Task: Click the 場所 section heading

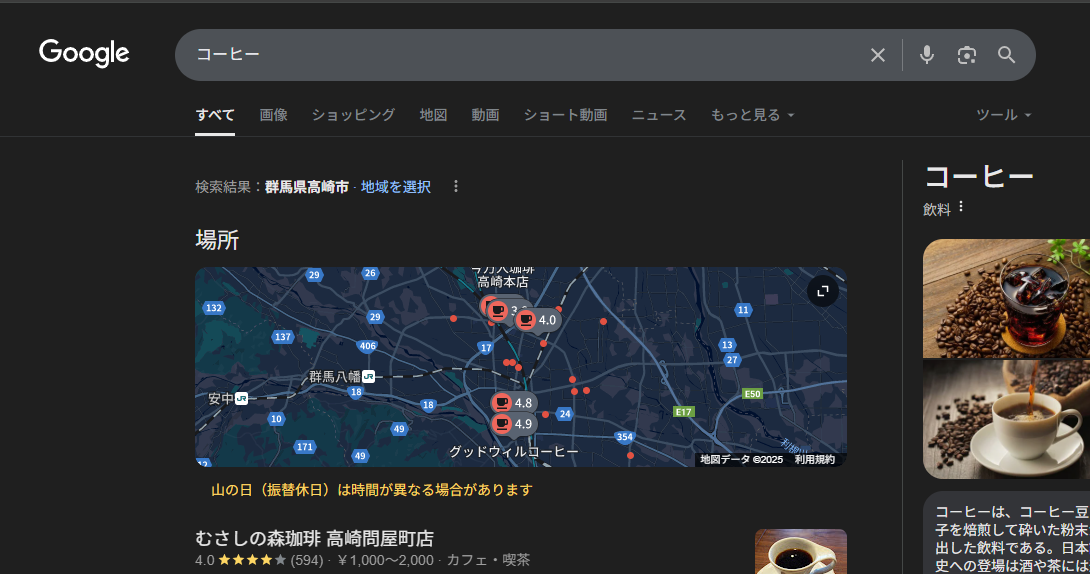Action: click(x=217, y=240)
